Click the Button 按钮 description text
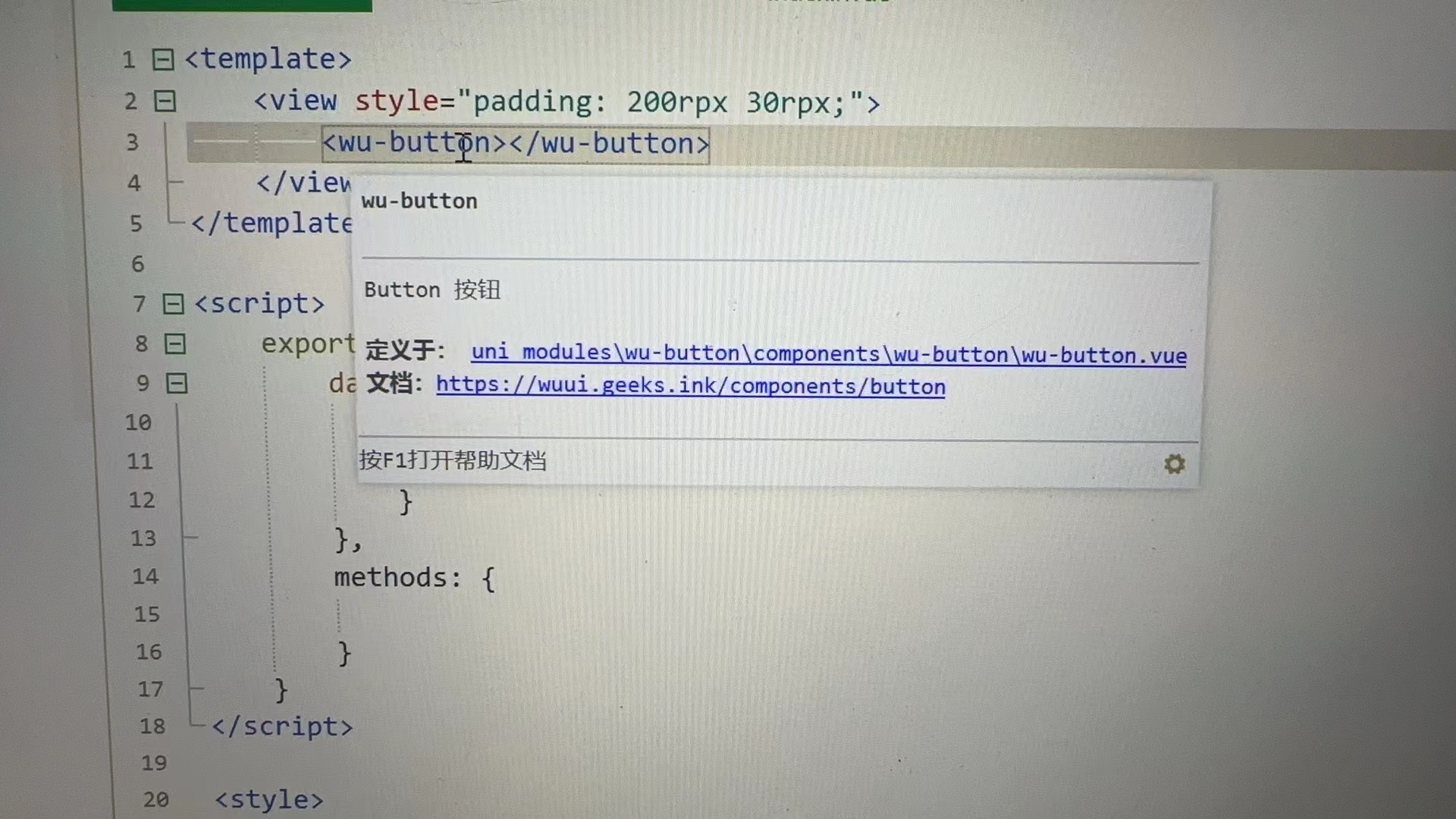 pos(432,290)
